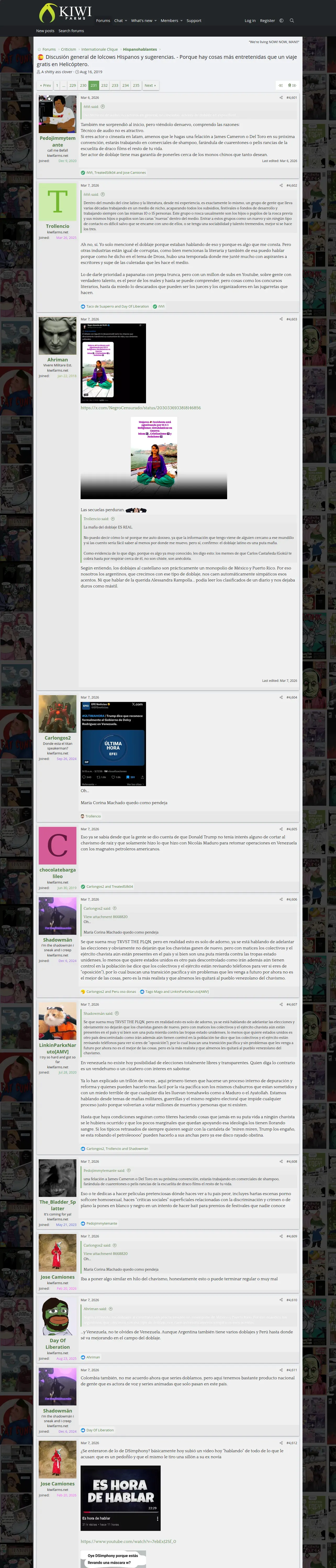Screen dimensions: 336x1568
Task: Jump to quoted post via arrow beside 'Shadowmän said:'
Action: tap(117, 1013)
